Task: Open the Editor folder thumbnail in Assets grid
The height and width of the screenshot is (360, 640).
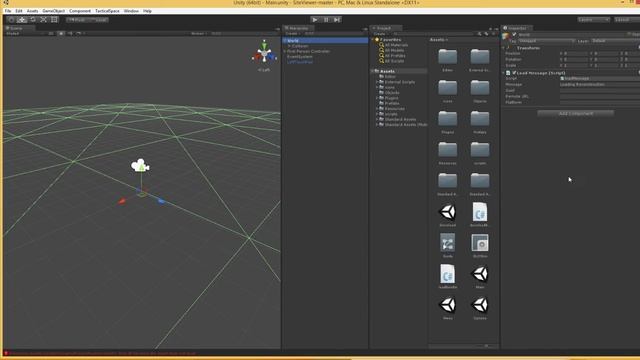Action: tap(447, 57)
